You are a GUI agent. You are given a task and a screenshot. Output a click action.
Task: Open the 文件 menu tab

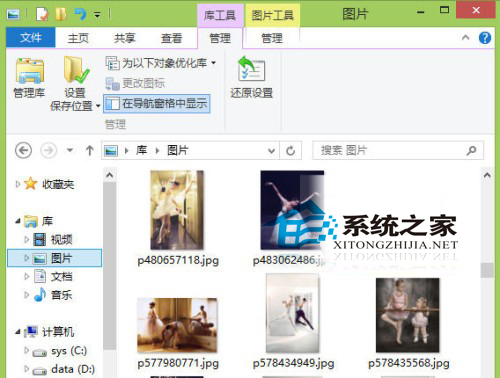point(31,38)
